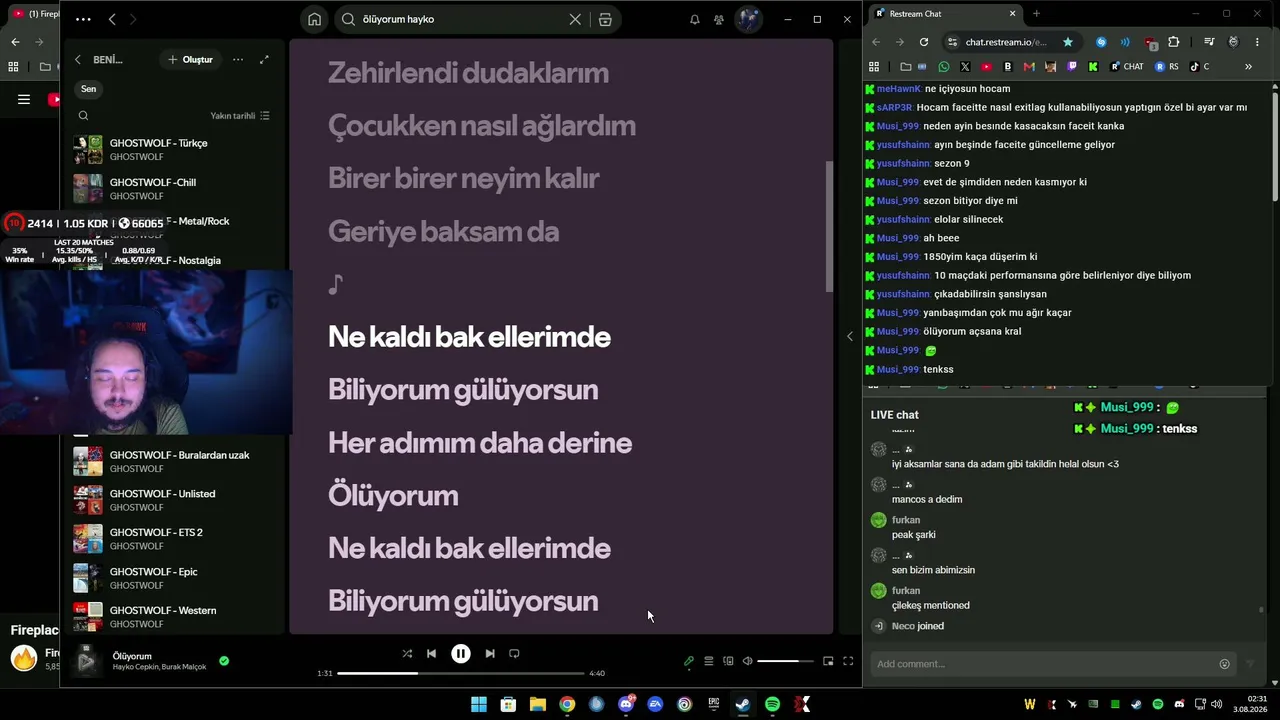Close the Restream Chat tab
The height and width of the screenshot is (720, 1280).
(x=1012, y=14)
